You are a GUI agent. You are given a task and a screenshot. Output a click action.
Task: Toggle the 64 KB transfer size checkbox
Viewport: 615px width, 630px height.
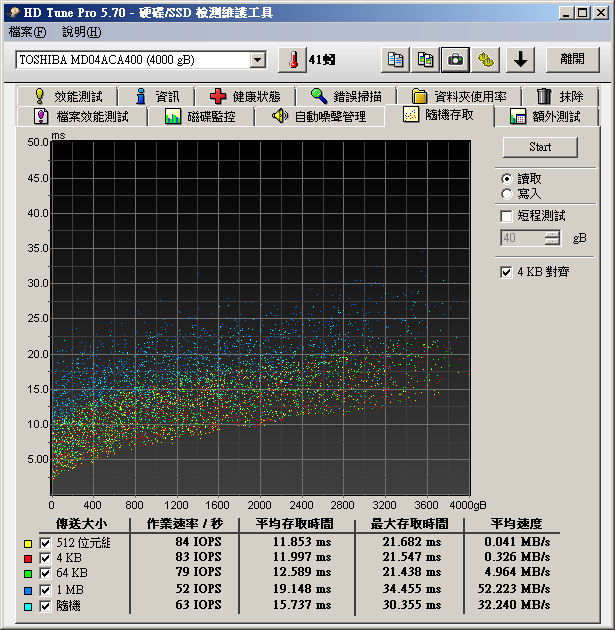tap(45, 573)
